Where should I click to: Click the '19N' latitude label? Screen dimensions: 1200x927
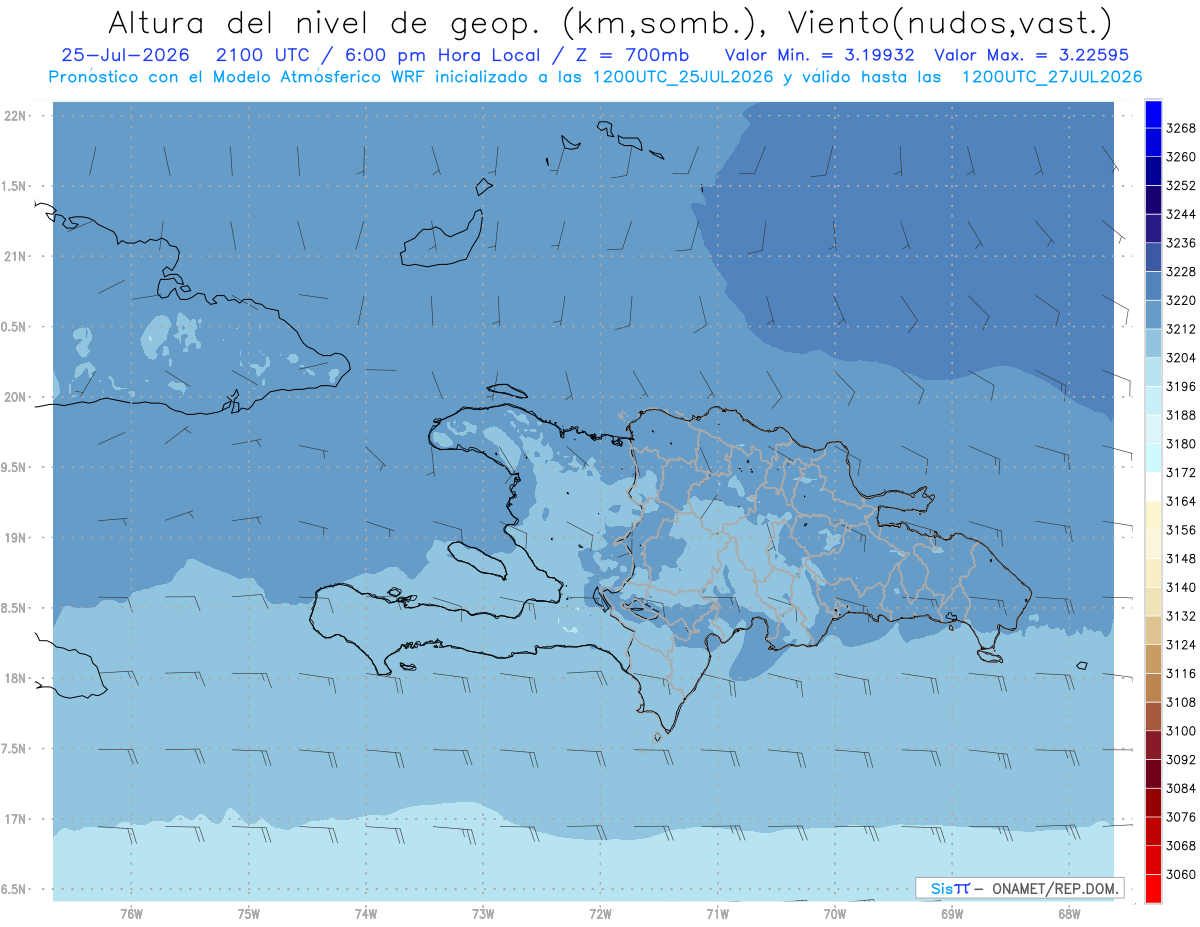17,537
